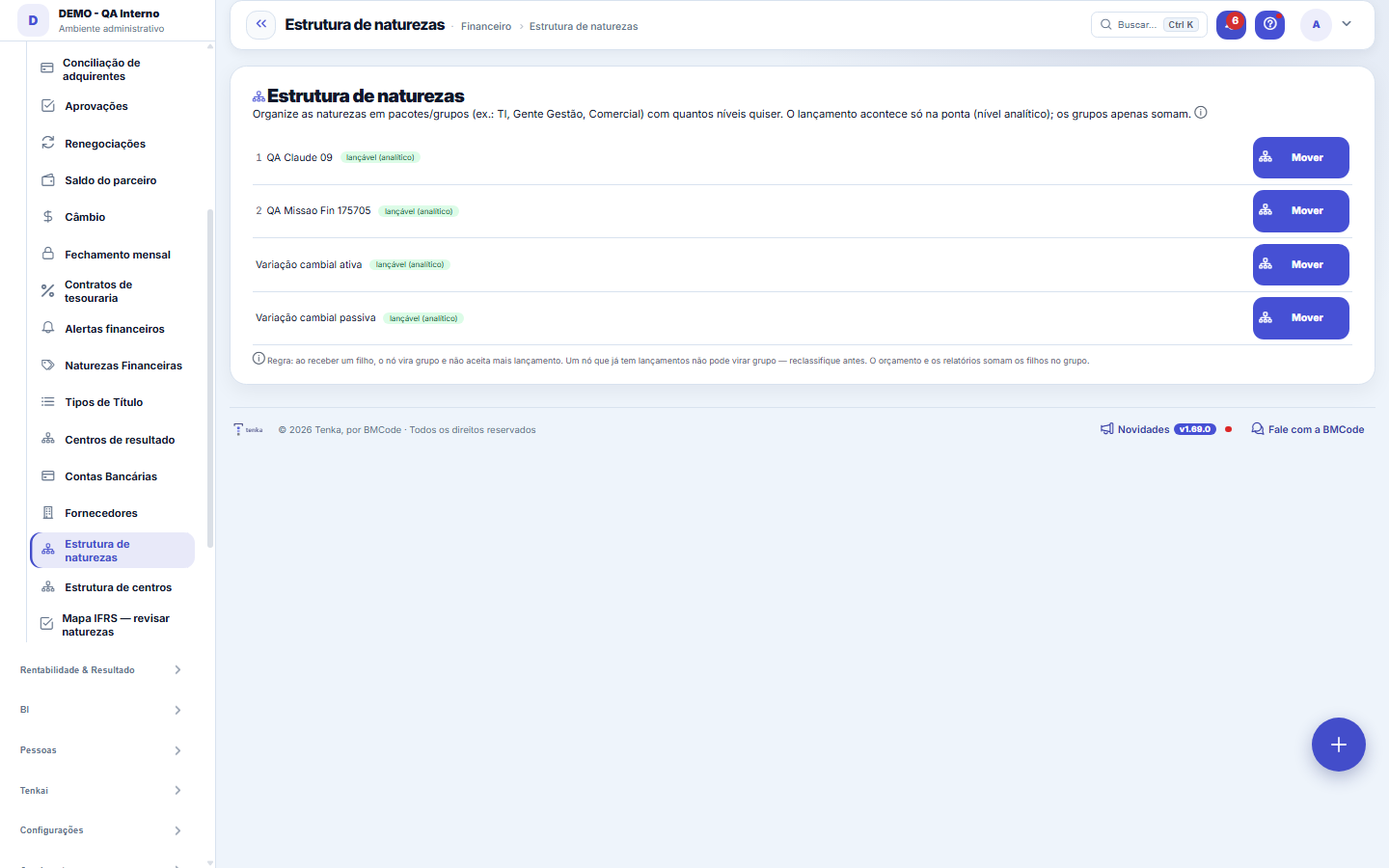Click the floating plus add button

[1339, 745]
